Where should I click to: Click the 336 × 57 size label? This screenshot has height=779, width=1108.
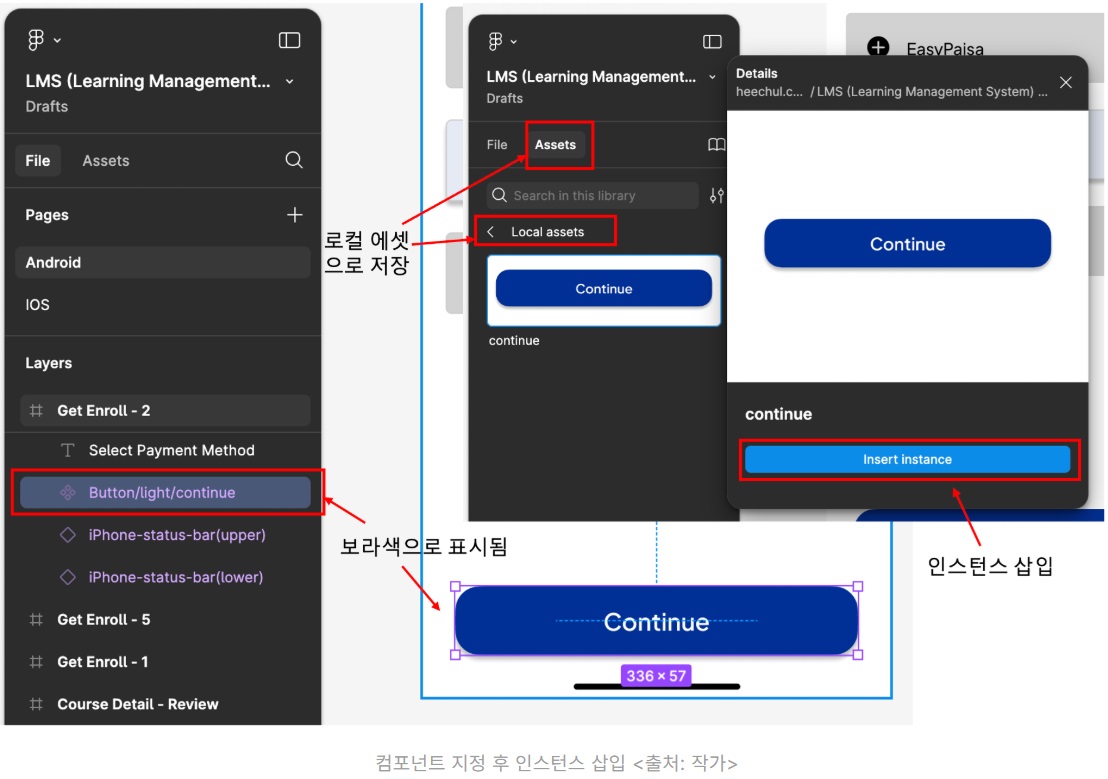[x=656, y=676]
